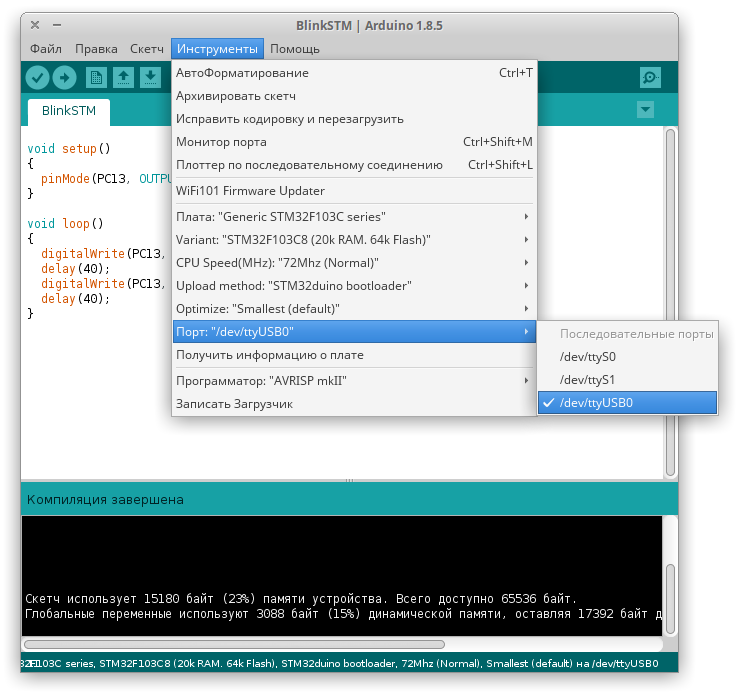This screenshot has width=740, height=695.
Task: Click the 'void setup()' code line
Action: point(69,149)
